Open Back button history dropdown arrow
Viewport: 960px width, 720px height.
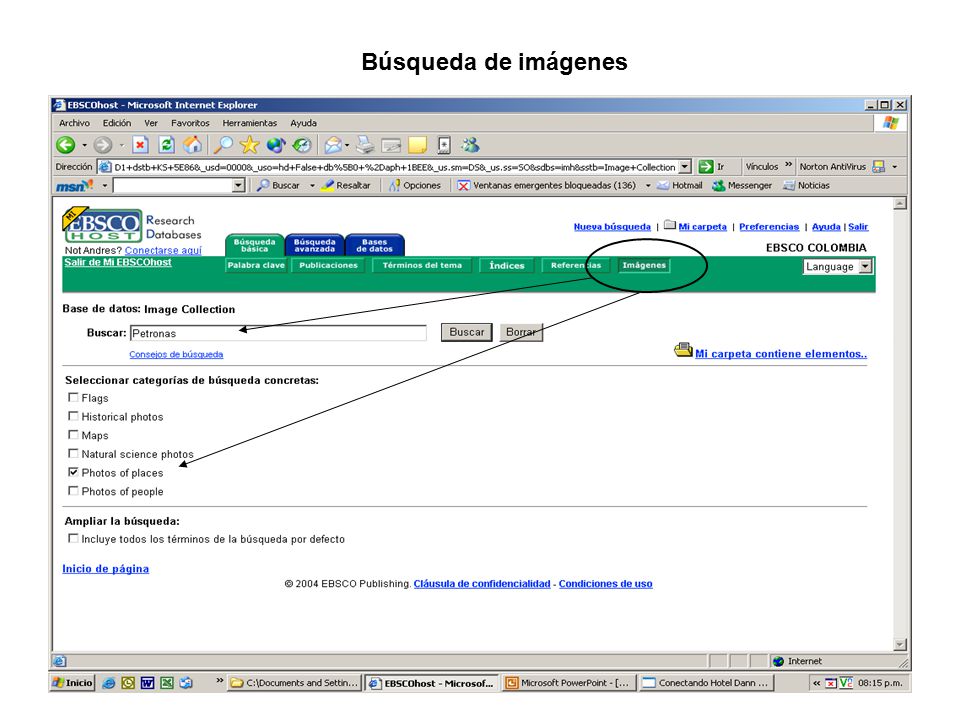point(84,146)
